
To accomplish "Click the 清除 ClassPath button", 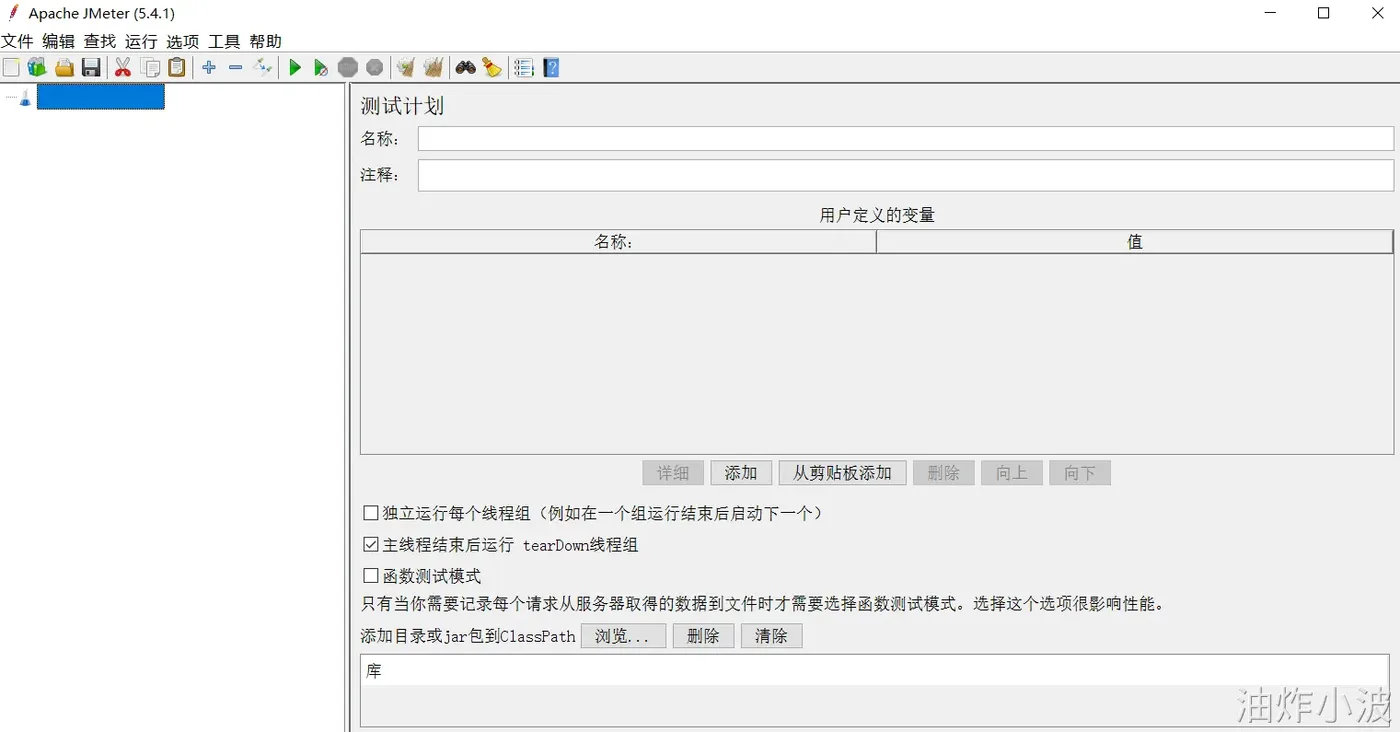I will point(772,636).
